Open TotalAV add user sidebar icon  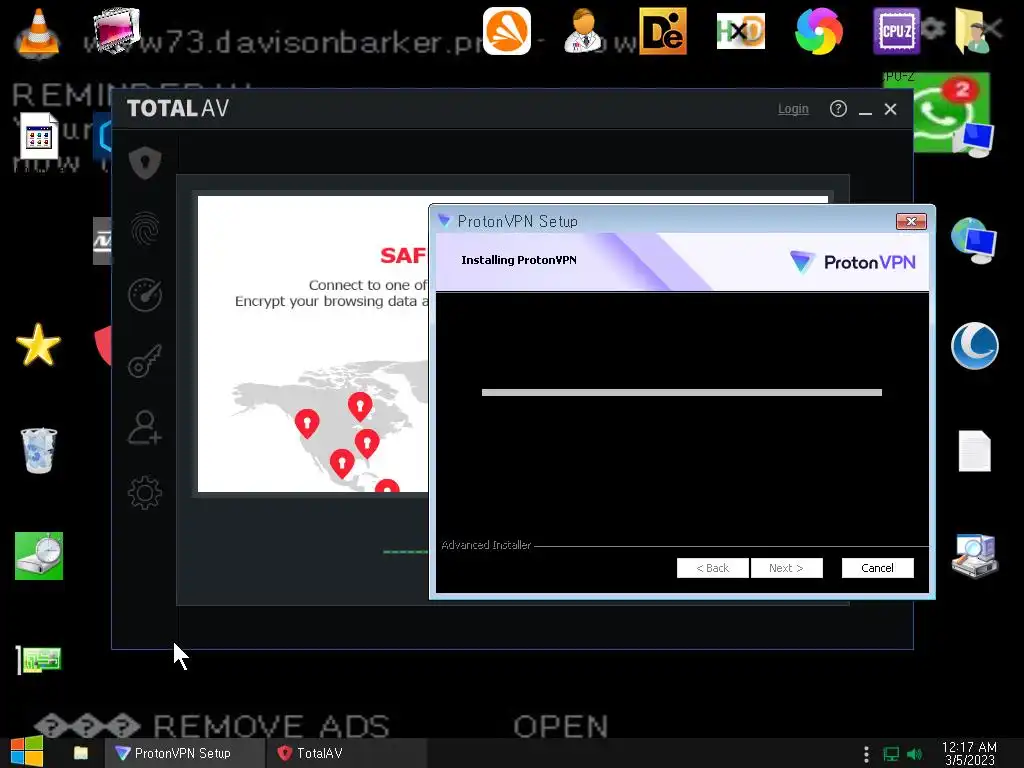coord(145,427)
